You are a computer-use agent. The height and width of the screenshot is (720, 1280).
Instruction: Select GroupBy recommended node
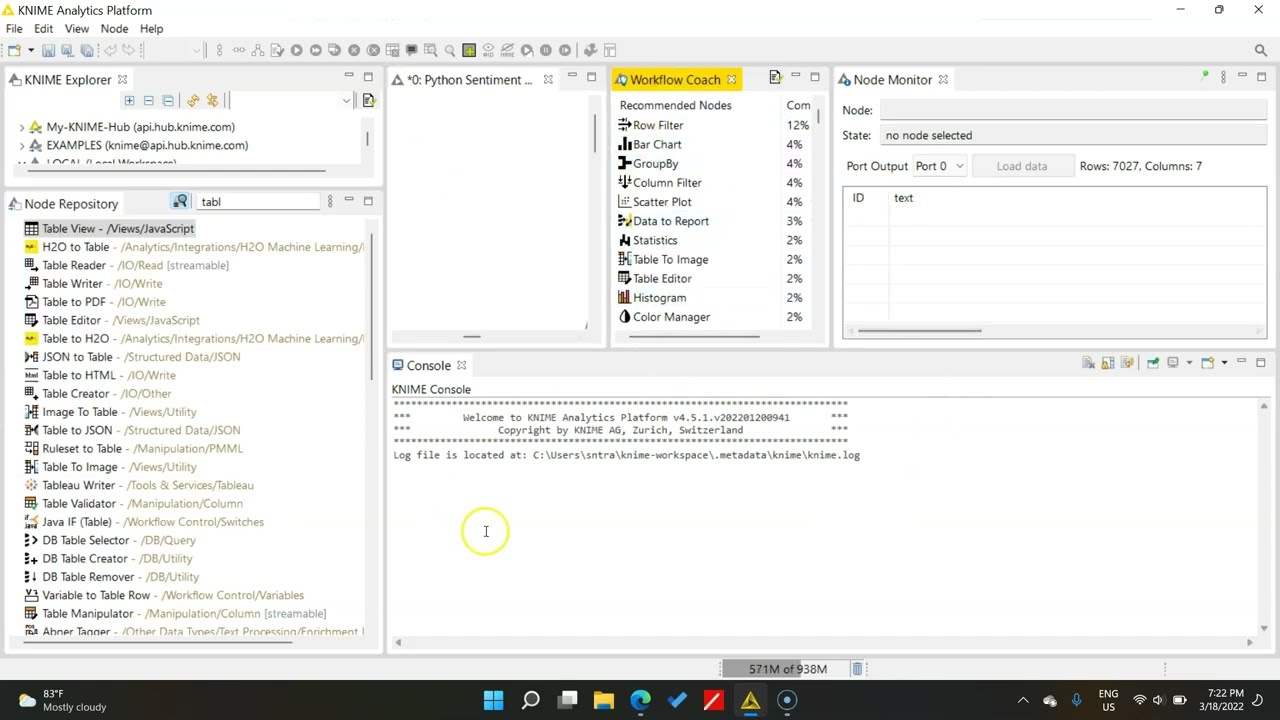[648, 163]
